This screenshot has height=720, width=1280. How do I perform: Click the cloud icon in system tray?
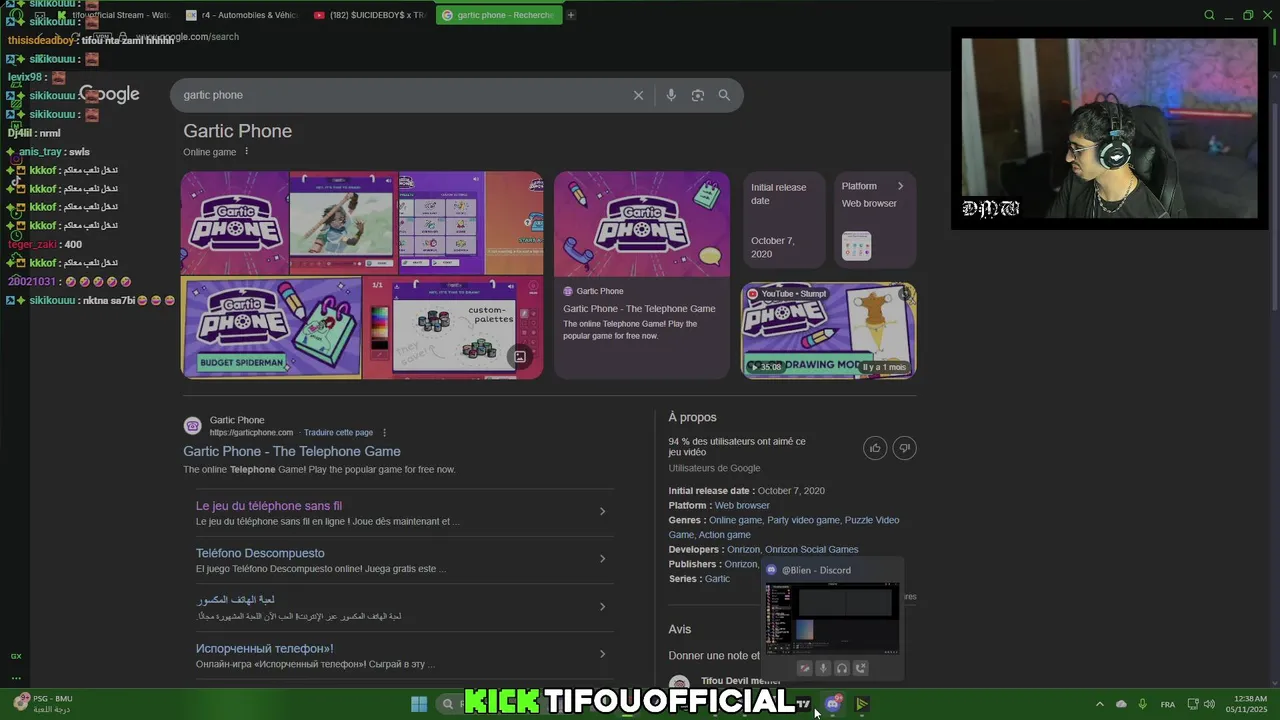coord(1121,704)
